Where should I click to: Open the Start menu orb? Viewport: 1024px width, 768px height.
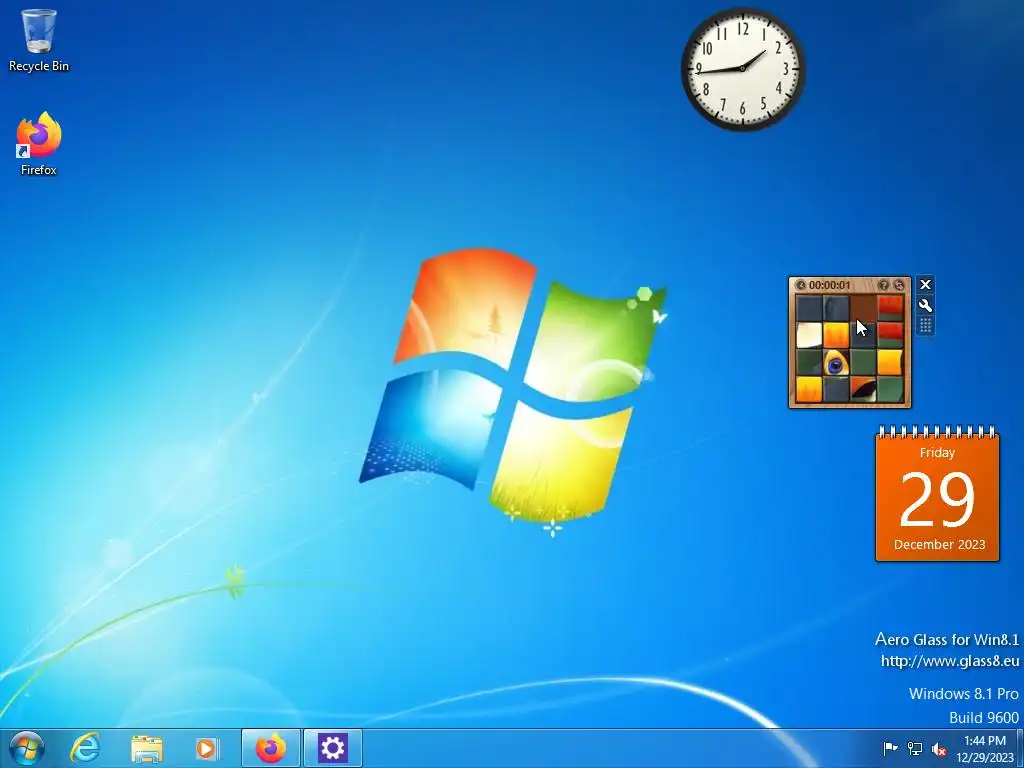point(27,748)
